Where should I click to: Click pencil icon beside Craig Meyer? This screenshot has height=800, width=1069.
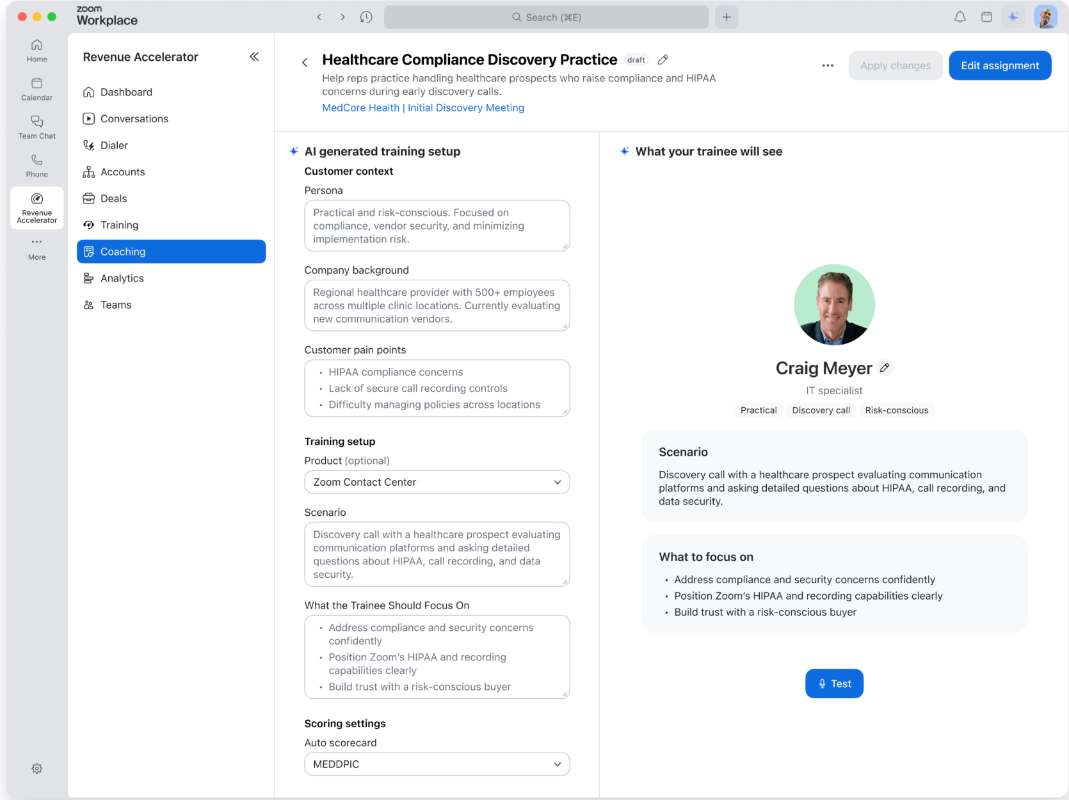(885, 368)
